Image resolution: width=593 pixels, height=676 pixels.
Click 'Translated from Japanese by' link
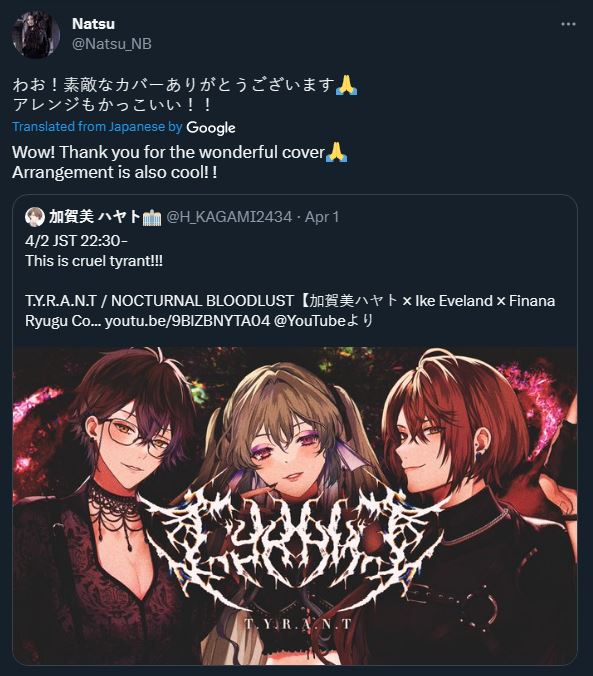click(97, 127)
